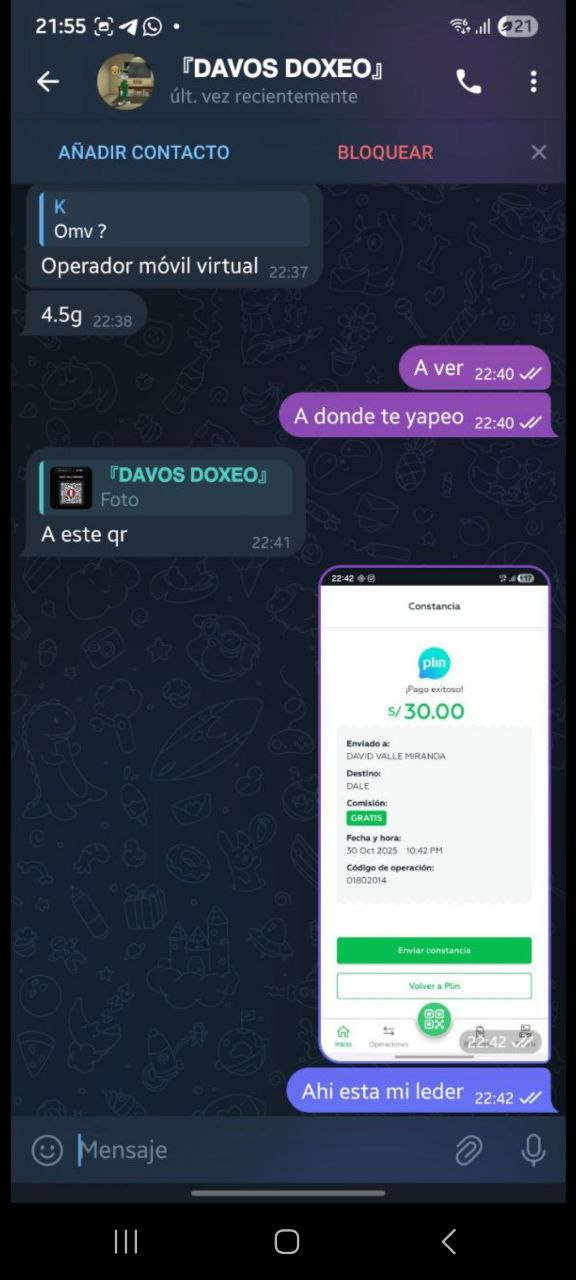Tap the DAVOS DOXEO profile avatar
The width and height of the screenshot is (576, 1280).
click(x=125, y=82)
